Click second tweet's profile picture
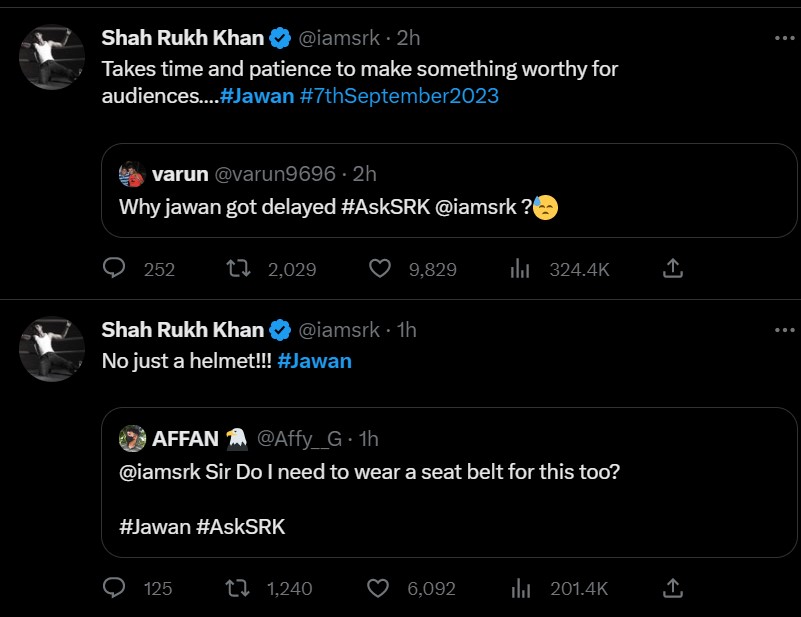801x617 pixels. (52, 350)
